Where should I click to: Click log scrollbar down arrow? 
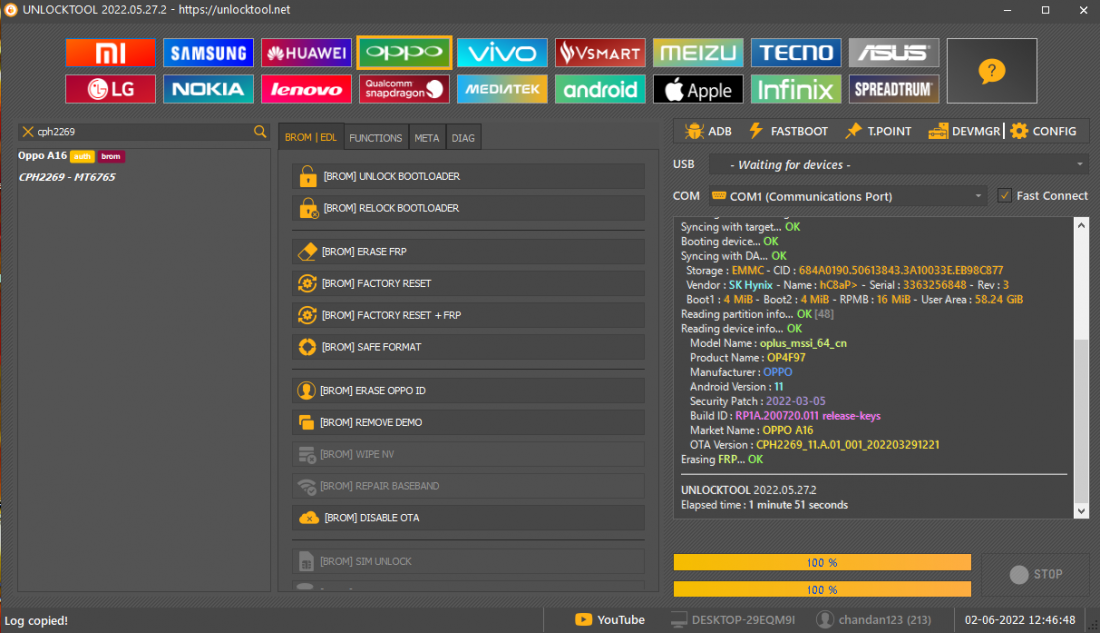1081,511
